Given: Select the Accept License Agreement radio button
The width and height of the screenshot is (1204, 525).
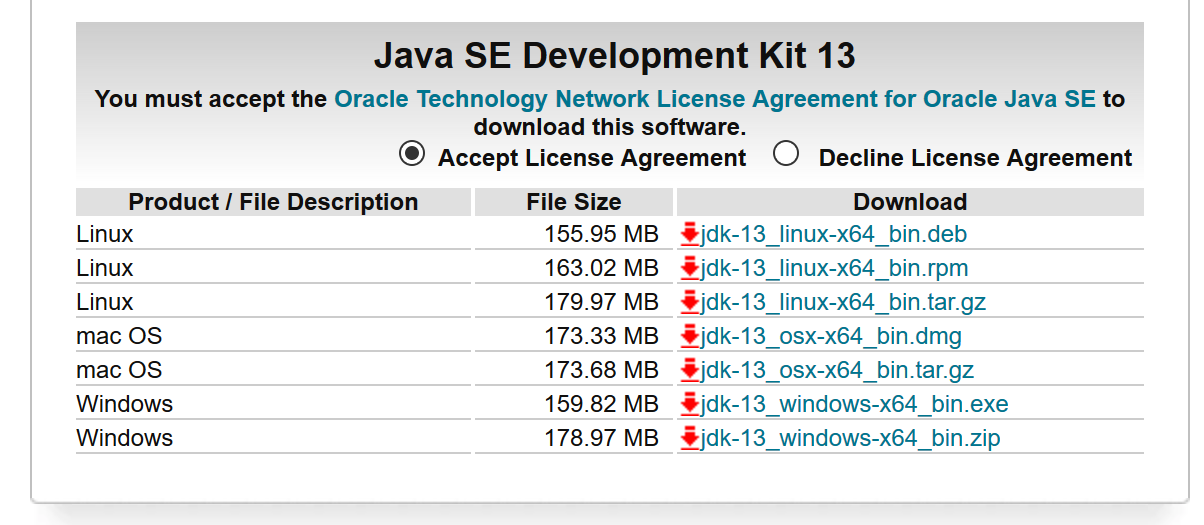Looking at the screenshot, I should [x=412, y=154].
